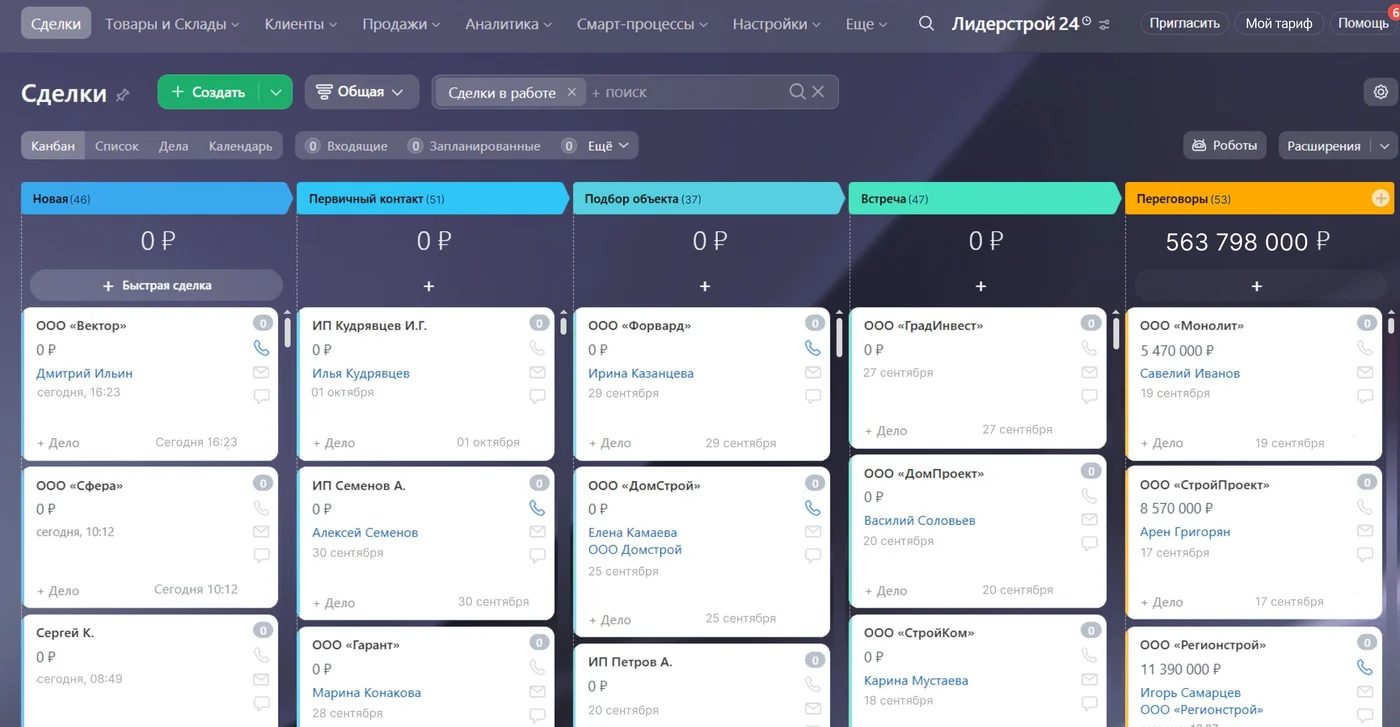Open the Расширения dropdown arrow
Screen dimensions: 1400x727
click(1385, 146)
